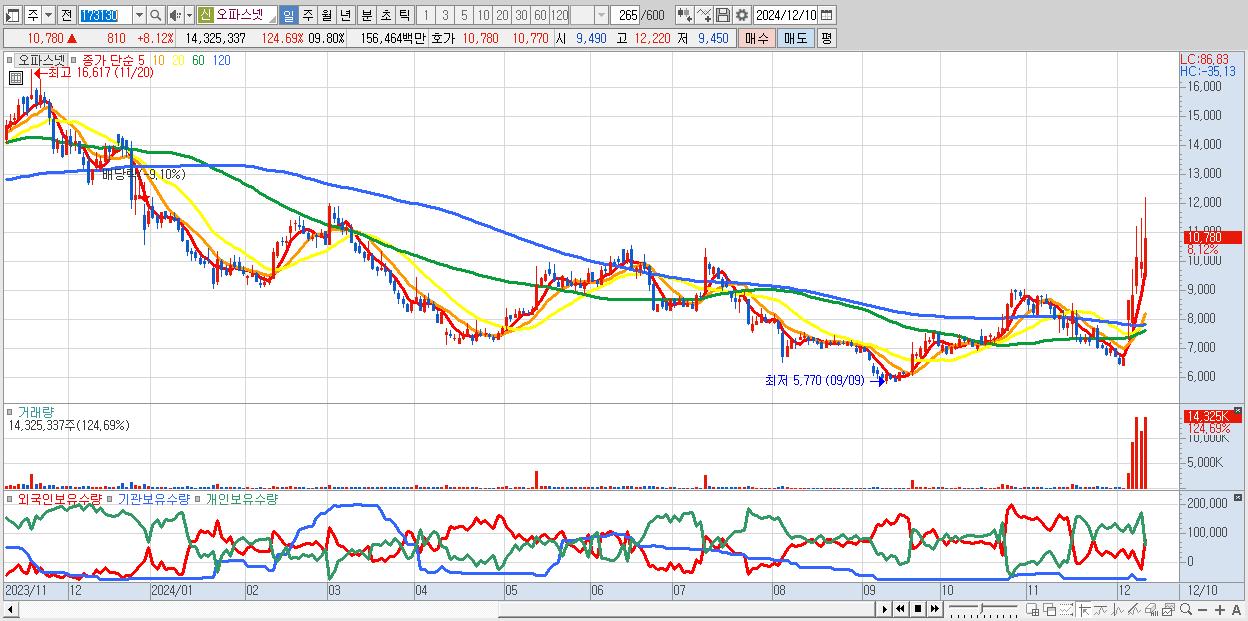This screenshot has height=621, width=1248.
Task: Select the 1 interval button
Action: click(425, 15)
